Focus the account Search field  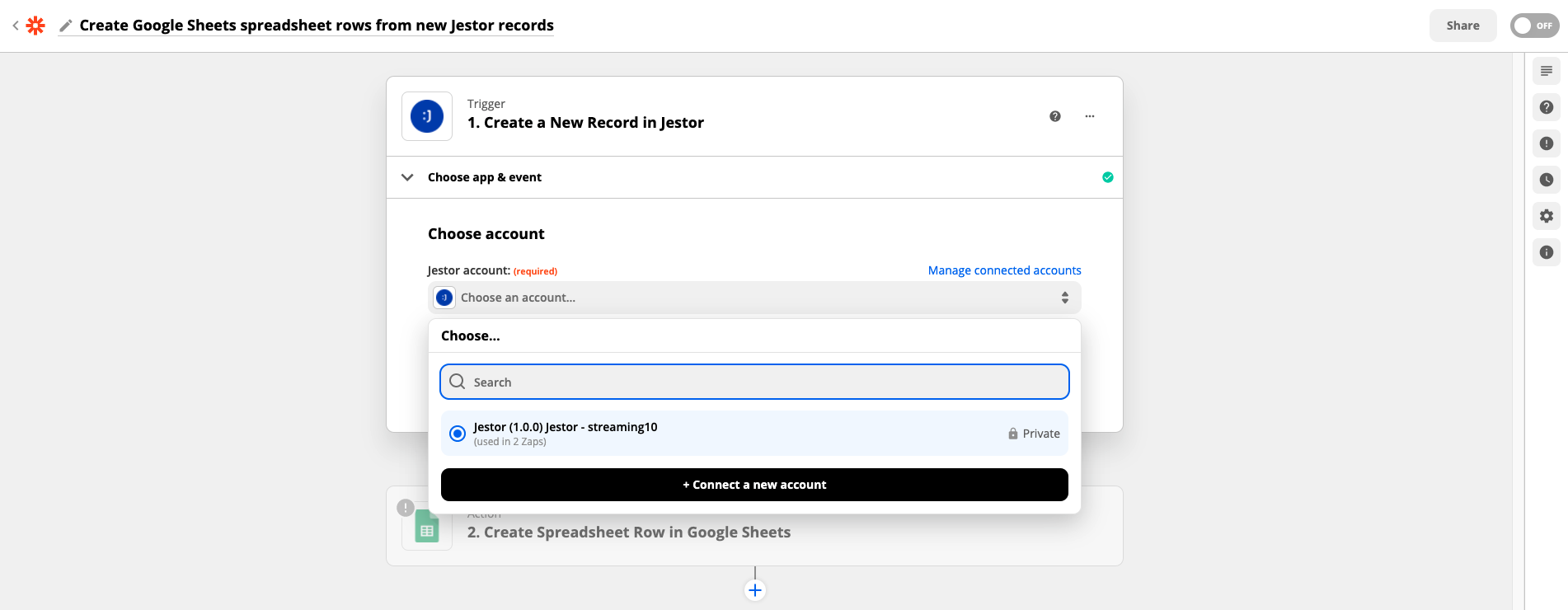(754, 382)
